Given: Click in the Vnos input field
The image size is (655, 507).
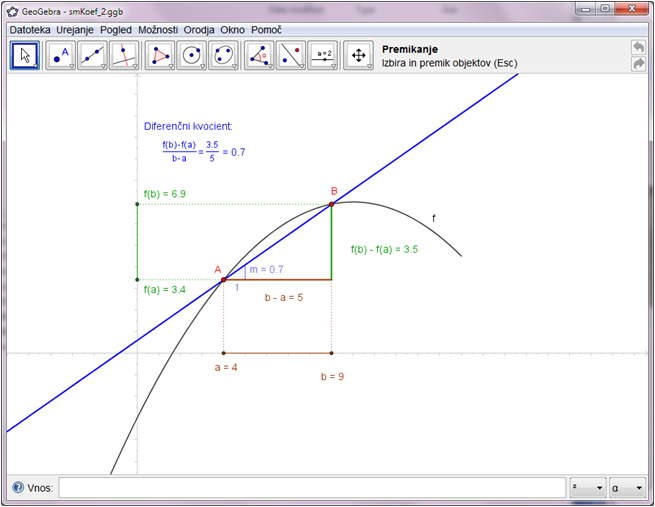Looking at the screenshot, I should coord(312,487).
